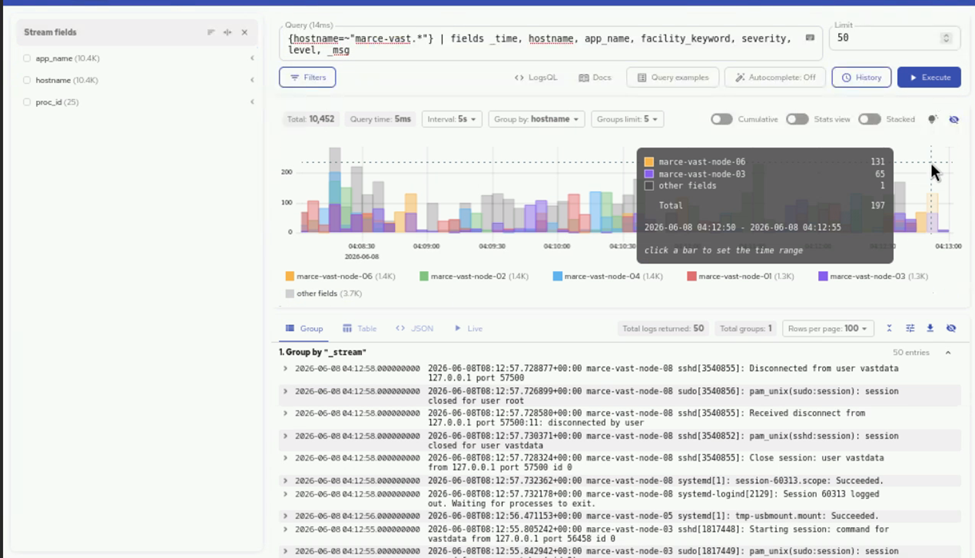The image size is (975, 558).
Task: Switch to the JSON view tab
Action: point(415,328)
